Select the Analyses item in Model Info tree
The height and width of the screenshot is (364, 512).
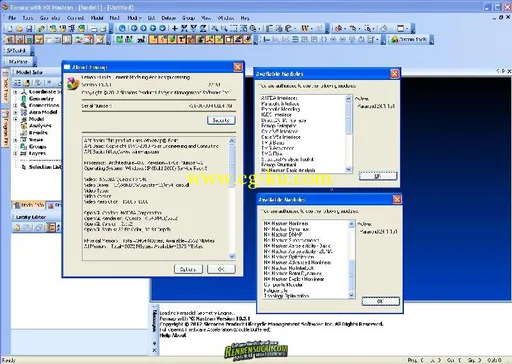(x=40, y=126)
